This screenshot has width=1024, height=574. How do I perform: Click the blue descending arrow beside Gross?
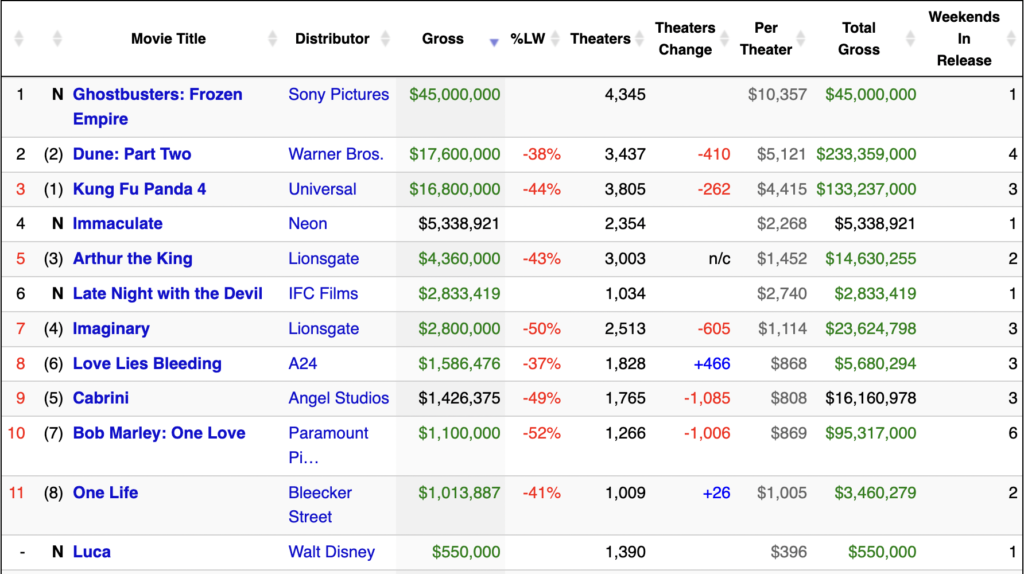(x=494, y=42)
